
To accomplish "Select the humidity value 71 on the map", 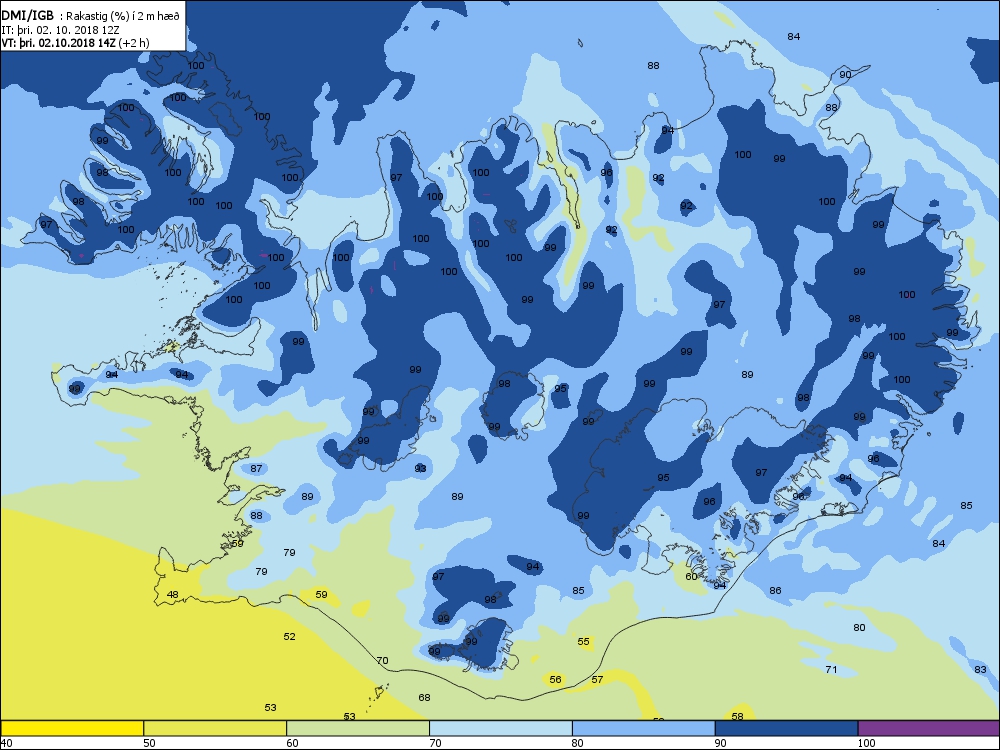I will tap(831, 670).
